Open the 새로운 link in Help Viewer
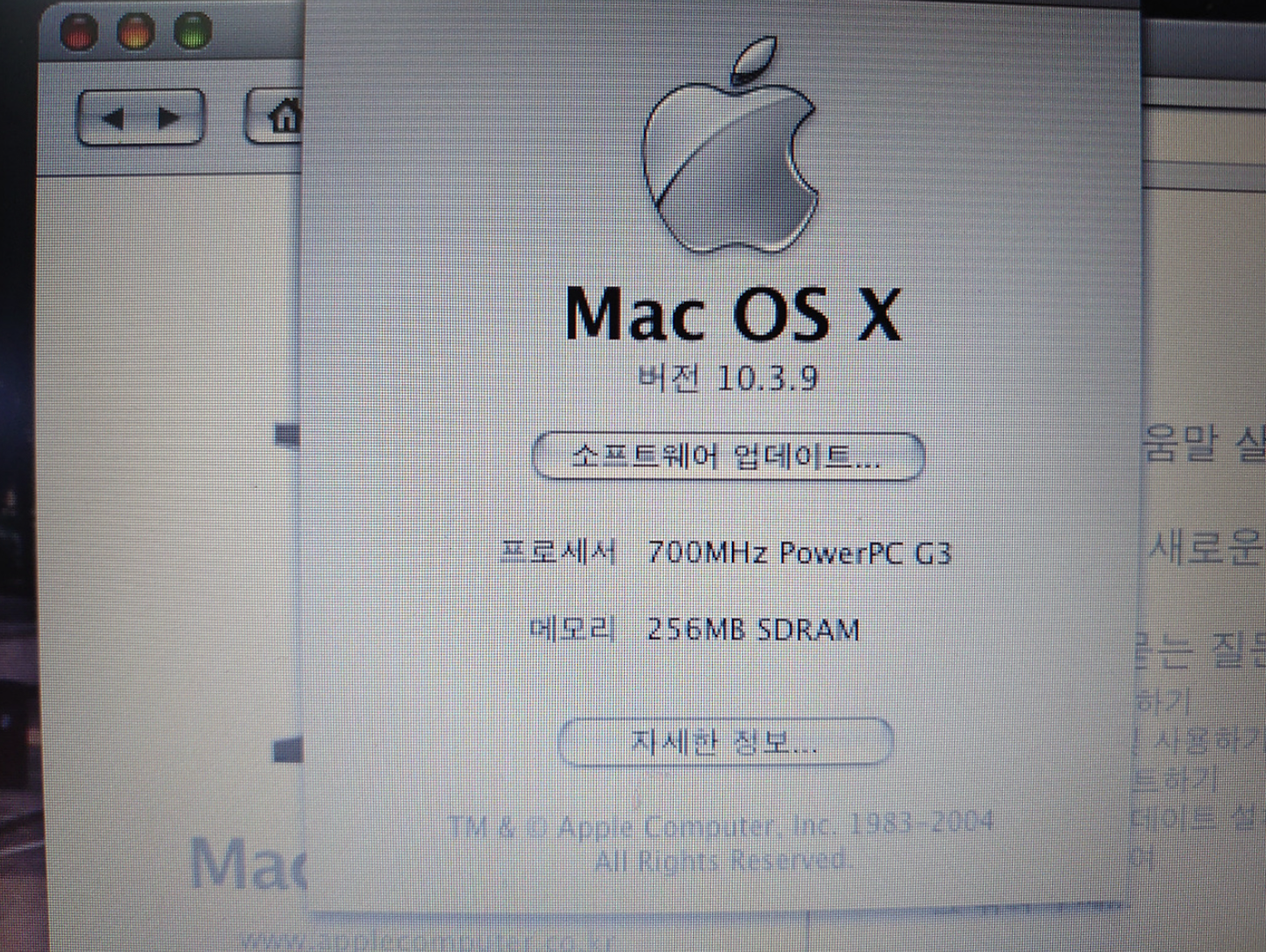Image resolution: width=1266 pixels, height=952 pixels. (x=1205, y=547)
